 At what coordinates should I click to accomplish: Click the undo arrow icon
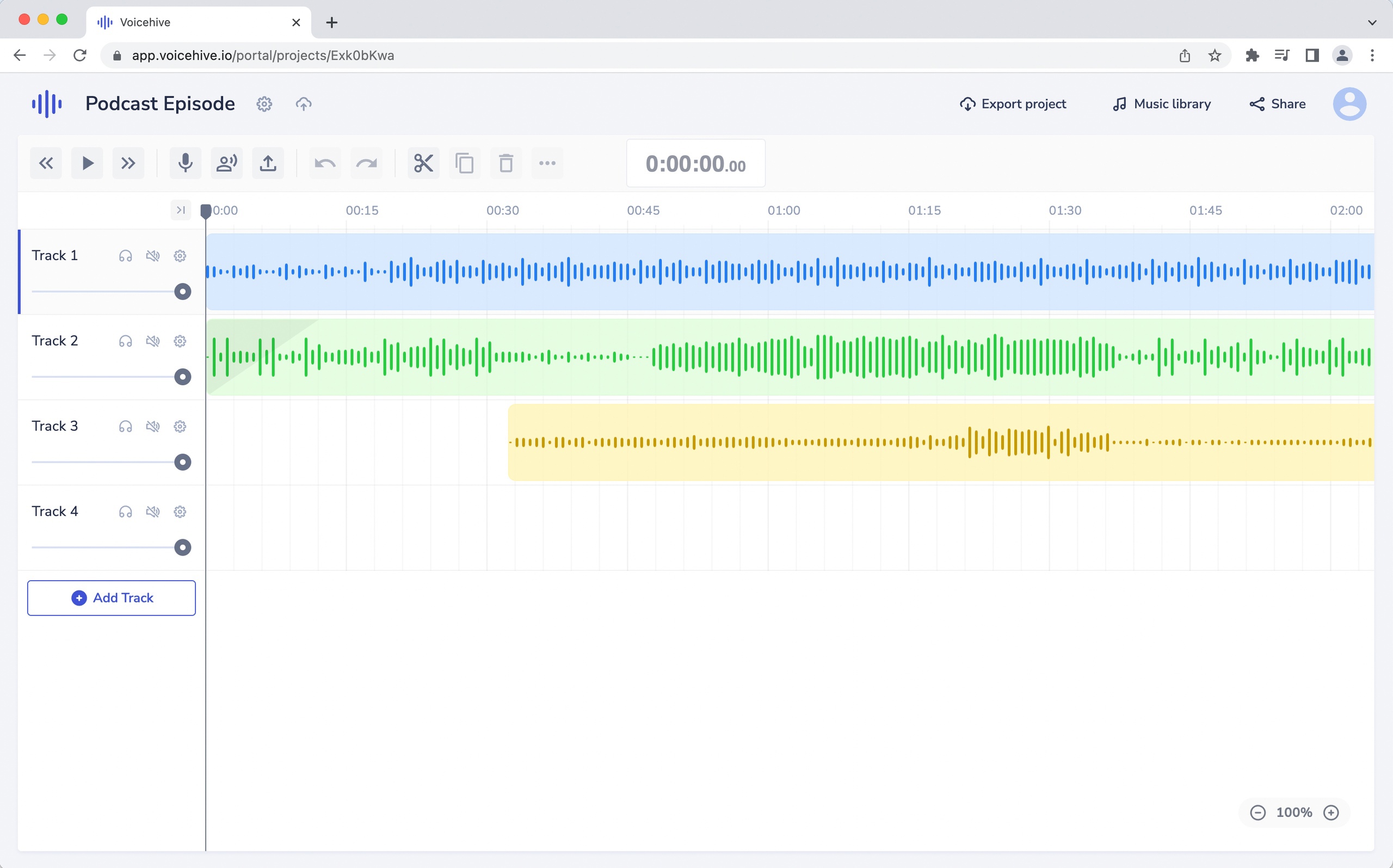click(x=325, y=164)
